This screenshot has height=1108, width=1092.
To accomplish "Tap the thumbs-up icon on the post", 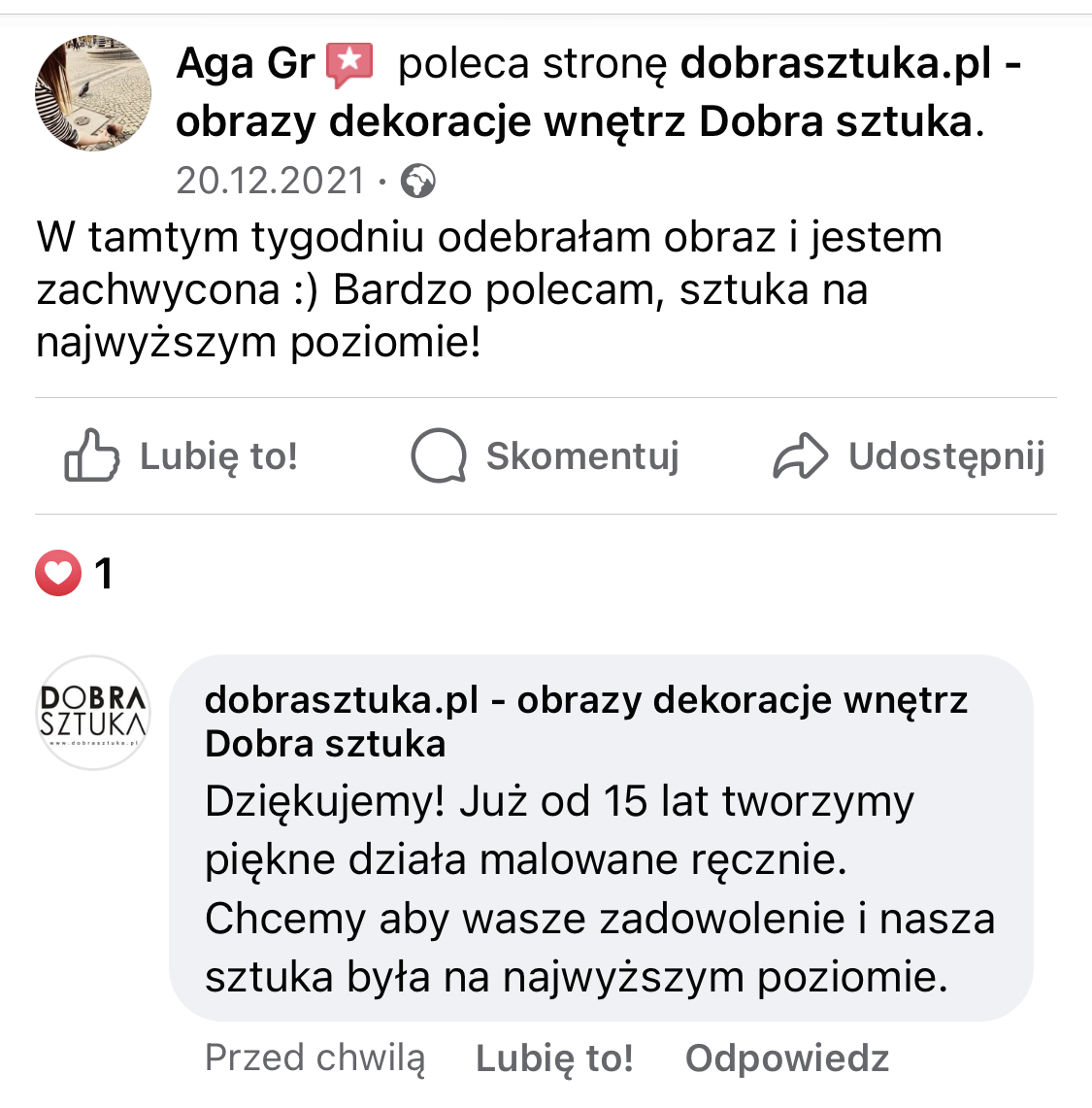I will point(91,455).
